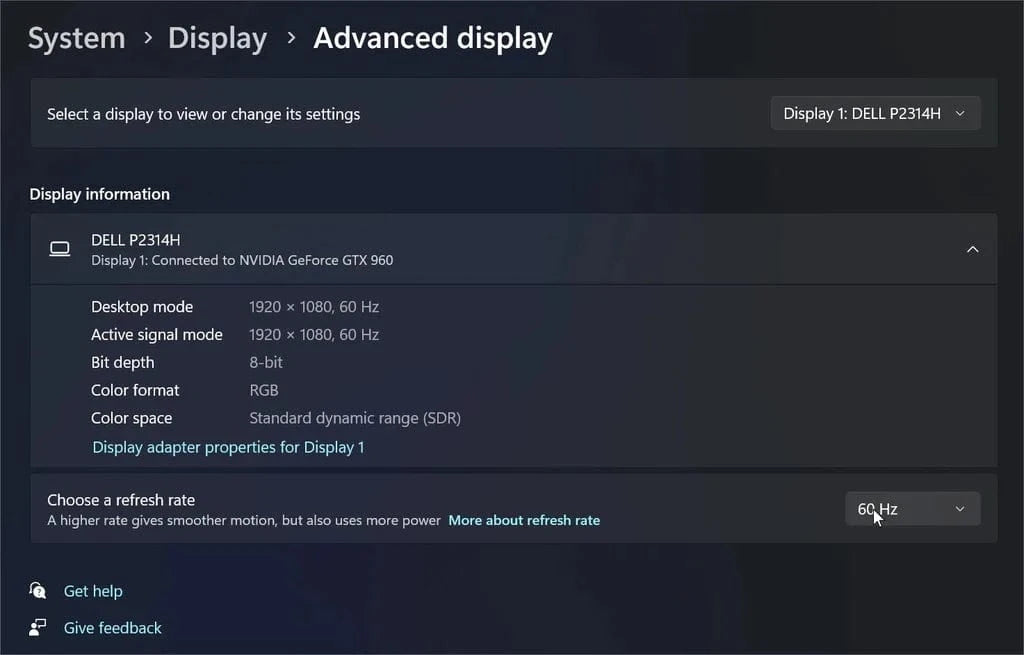Click the Bit depth 8-bit value

[266, 362]
